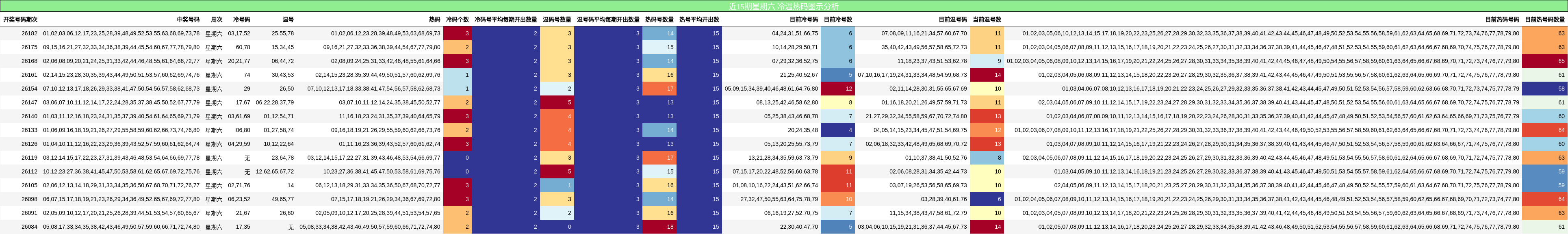Viewport: 1568px width, 234px height.
Task: Select current cold numbers 21,25,40,52,67
Action: [799, 75]
